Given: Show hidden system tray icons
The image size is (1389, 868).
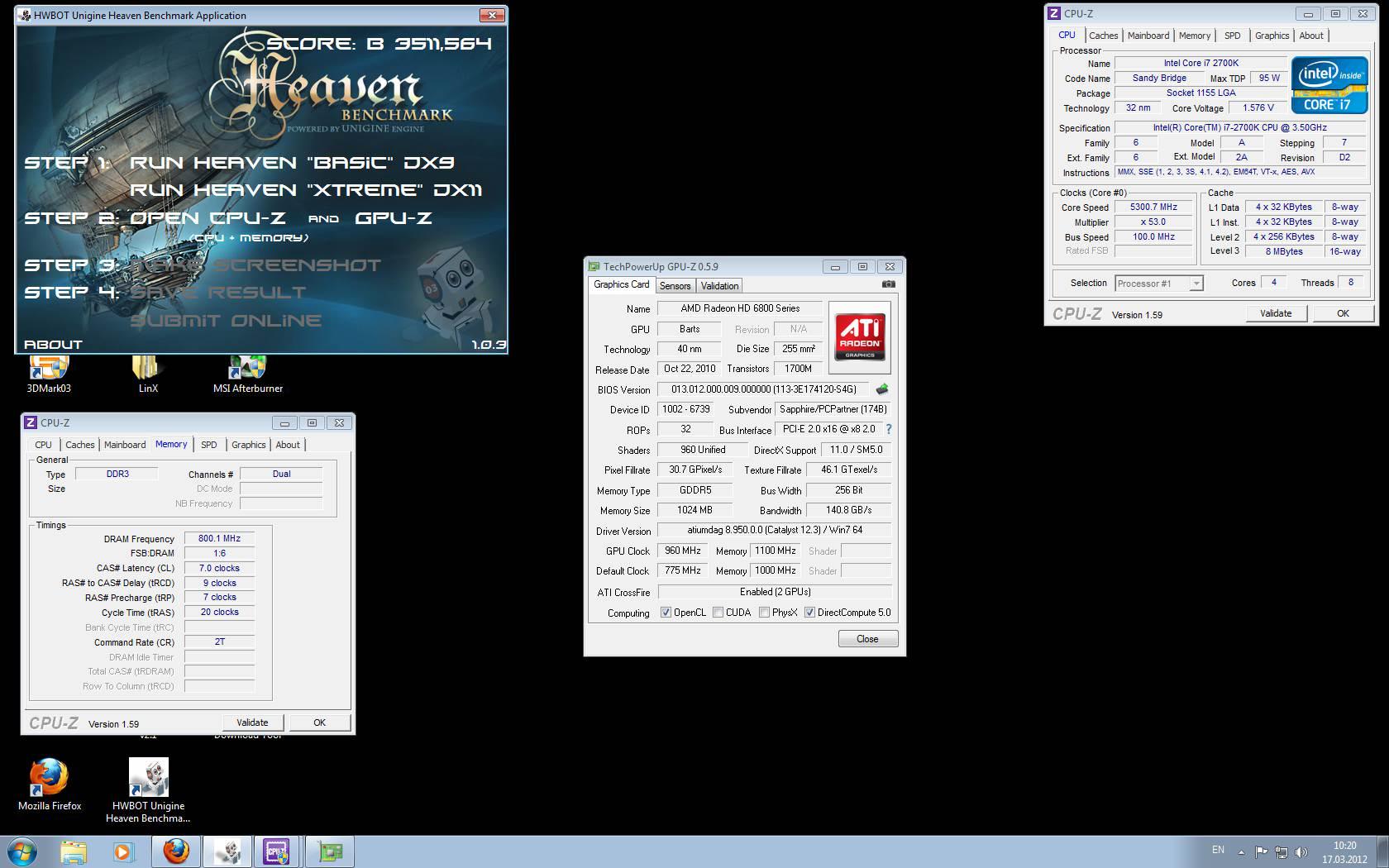Looking at the screenshot, I should [x=1241, y=851].
